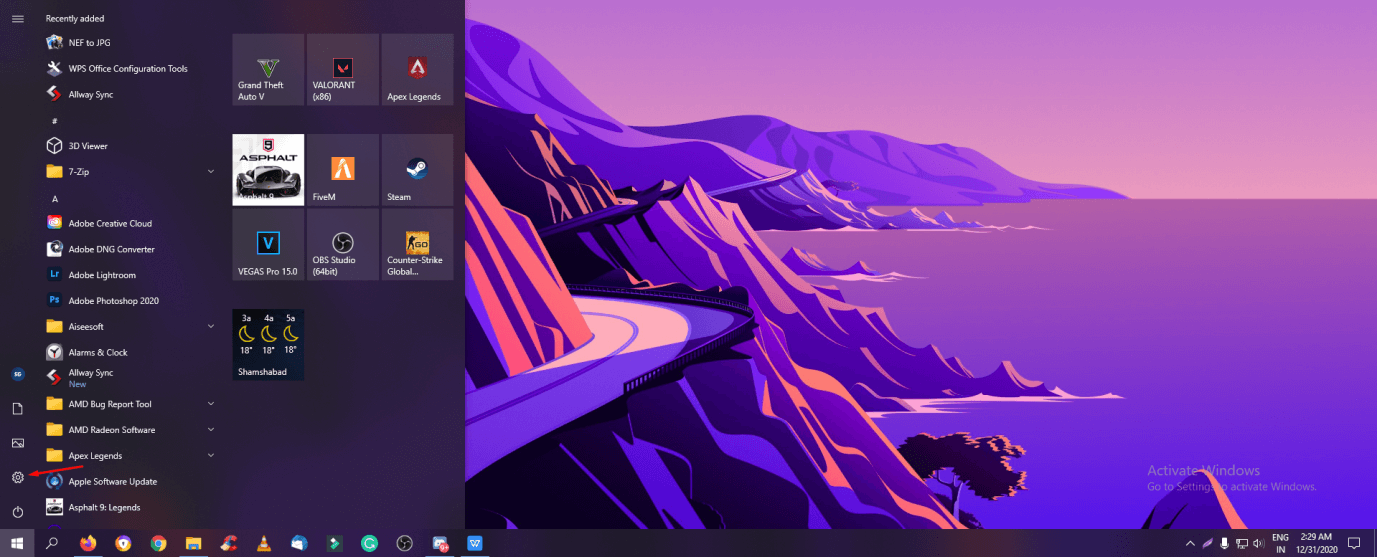The height and width of the screenshot is (557, 1377).
Task: Expand the Aiseesoft folder
Action: (210, 326)
